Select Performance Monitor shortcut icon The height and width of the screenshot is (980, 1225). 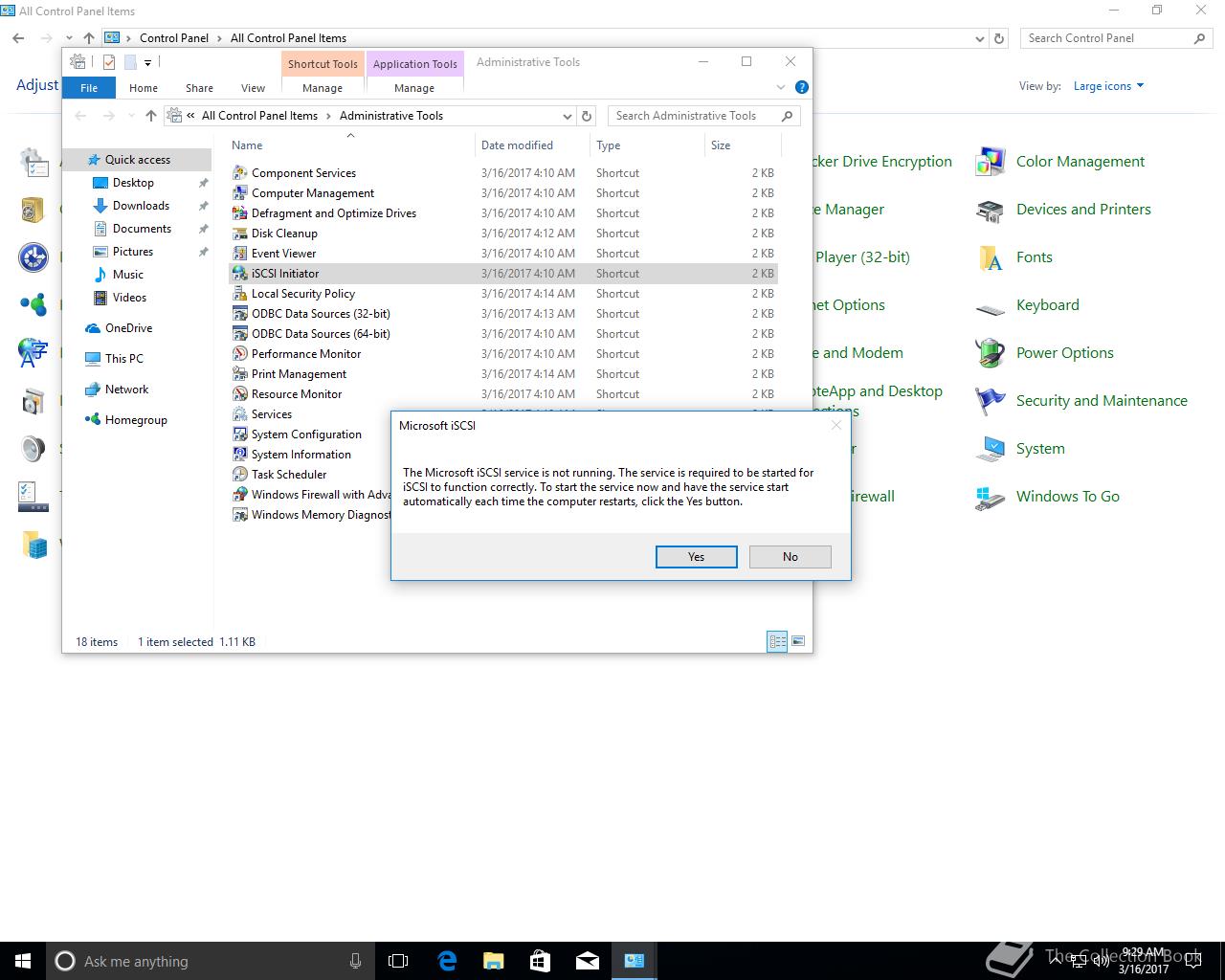pos(240,354)
